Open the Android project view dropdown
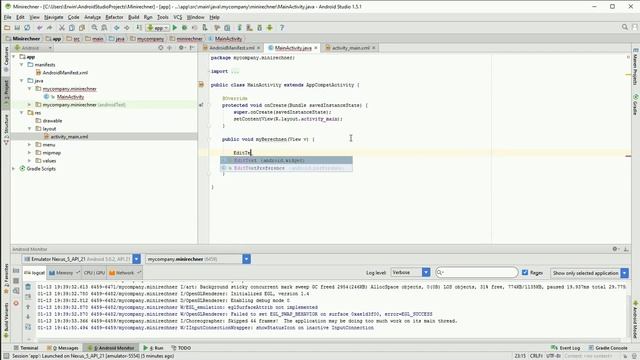 point(33,48)
